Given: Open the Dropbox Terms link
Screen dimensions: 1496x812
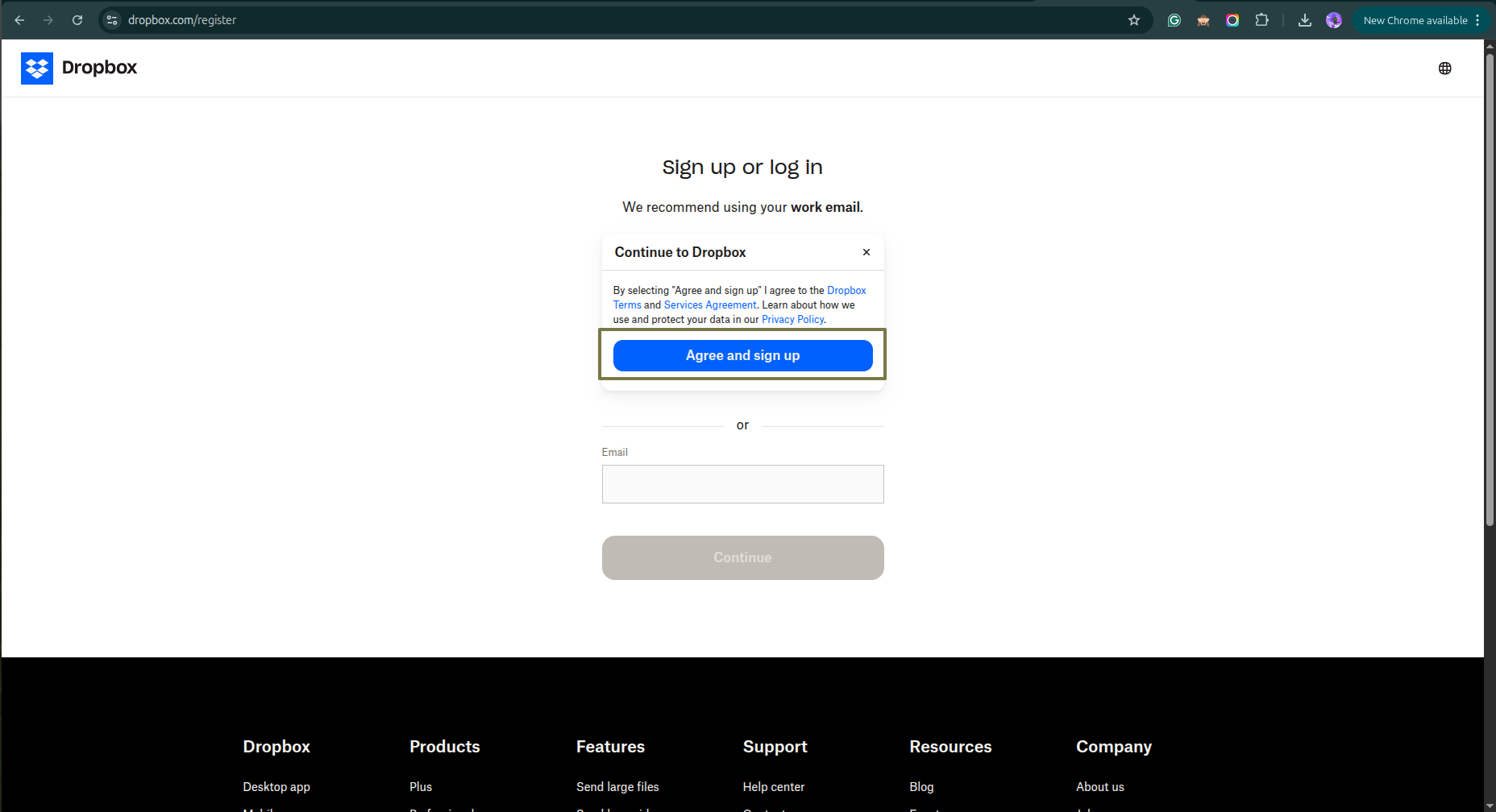Looking at the screenshot, I should (846, 291).
